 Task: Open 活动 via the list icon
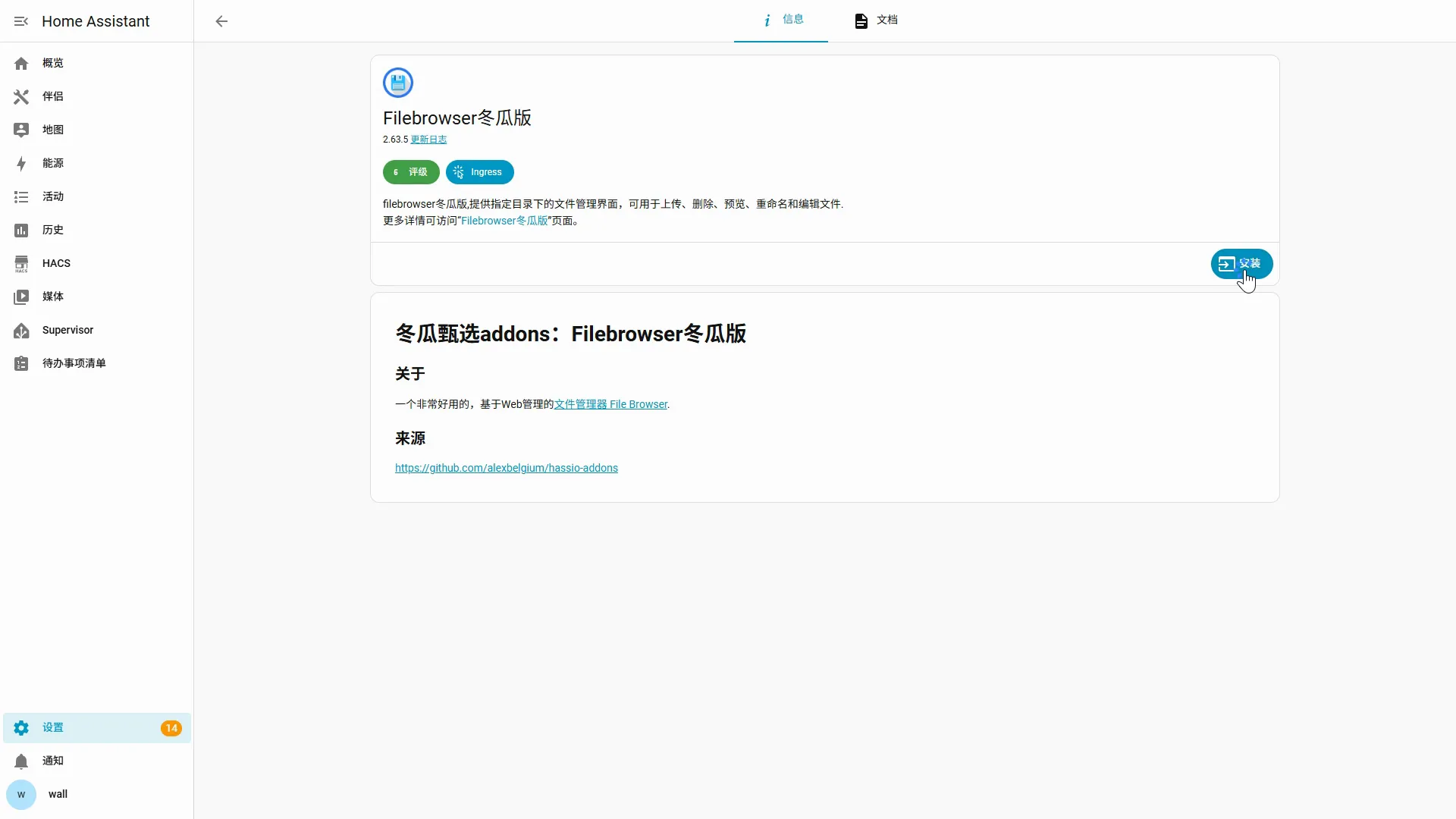click(21, 197)
